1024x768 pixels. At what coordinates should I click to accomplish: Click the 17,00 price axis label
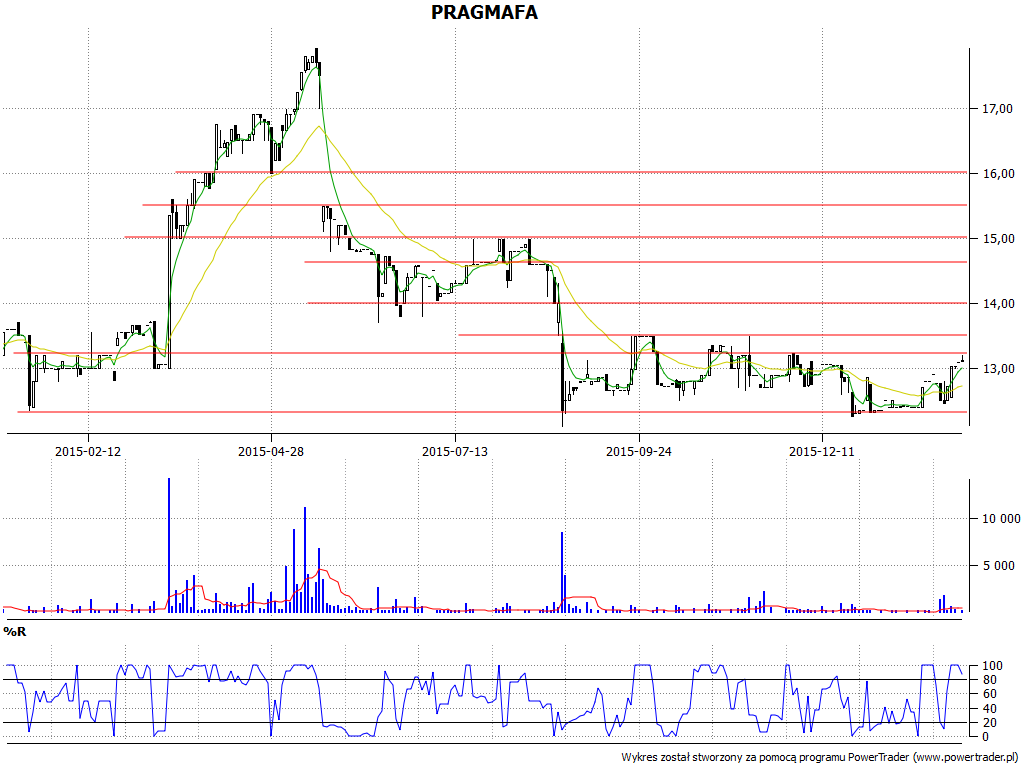coord(998,108)
